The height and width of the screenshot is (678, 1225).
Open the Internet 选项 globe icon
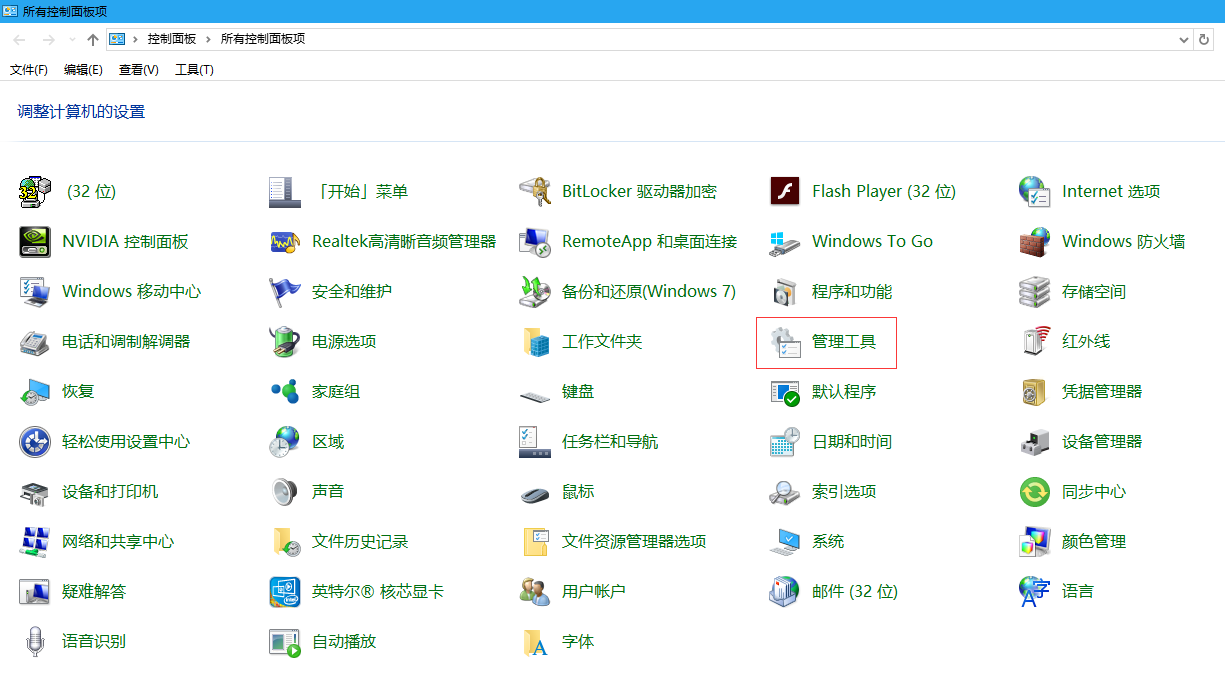point(1035,191)
